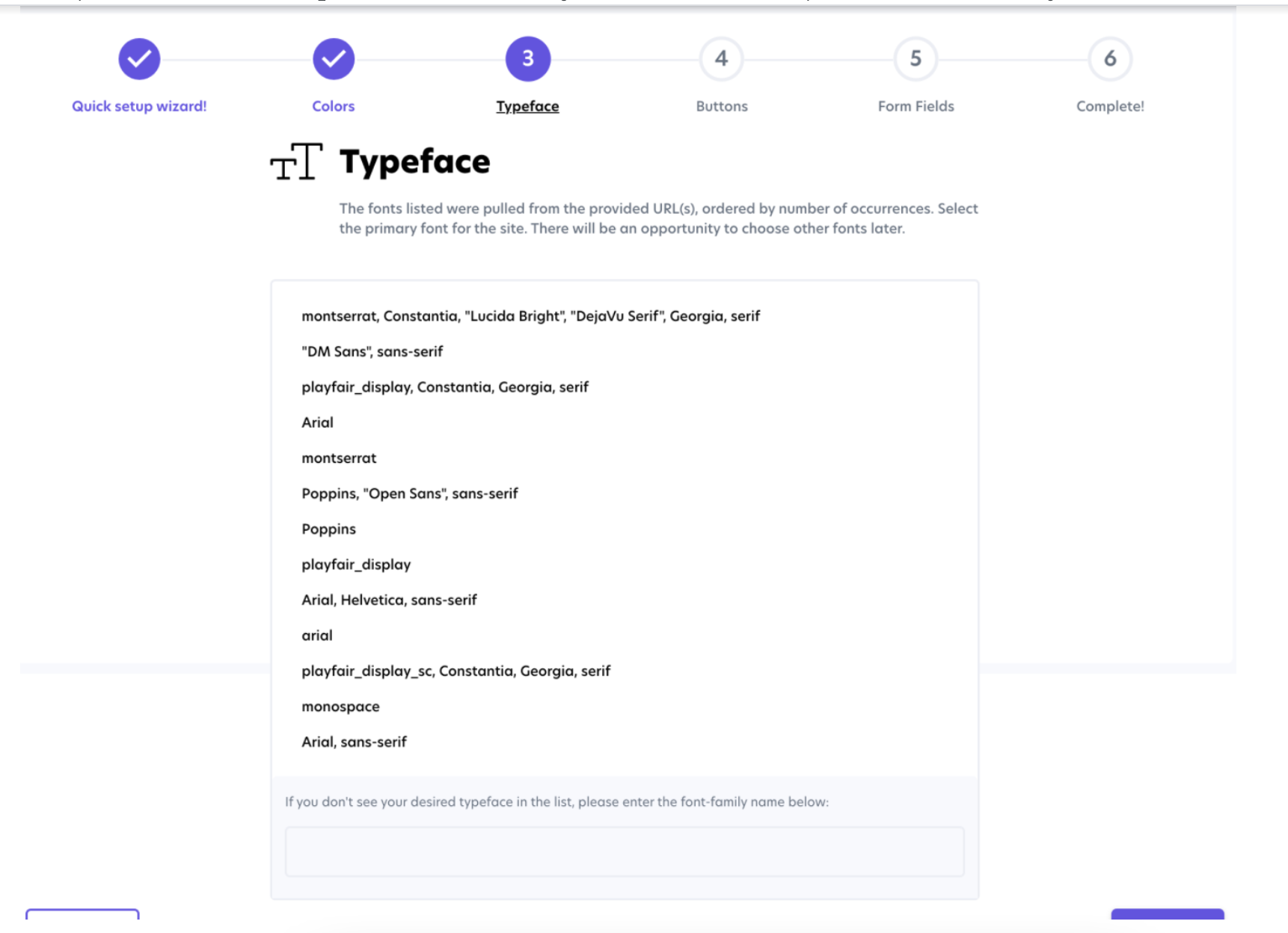Select the plain Arial font option
This screenshot has height=933, width=1288.
[318, 422]
